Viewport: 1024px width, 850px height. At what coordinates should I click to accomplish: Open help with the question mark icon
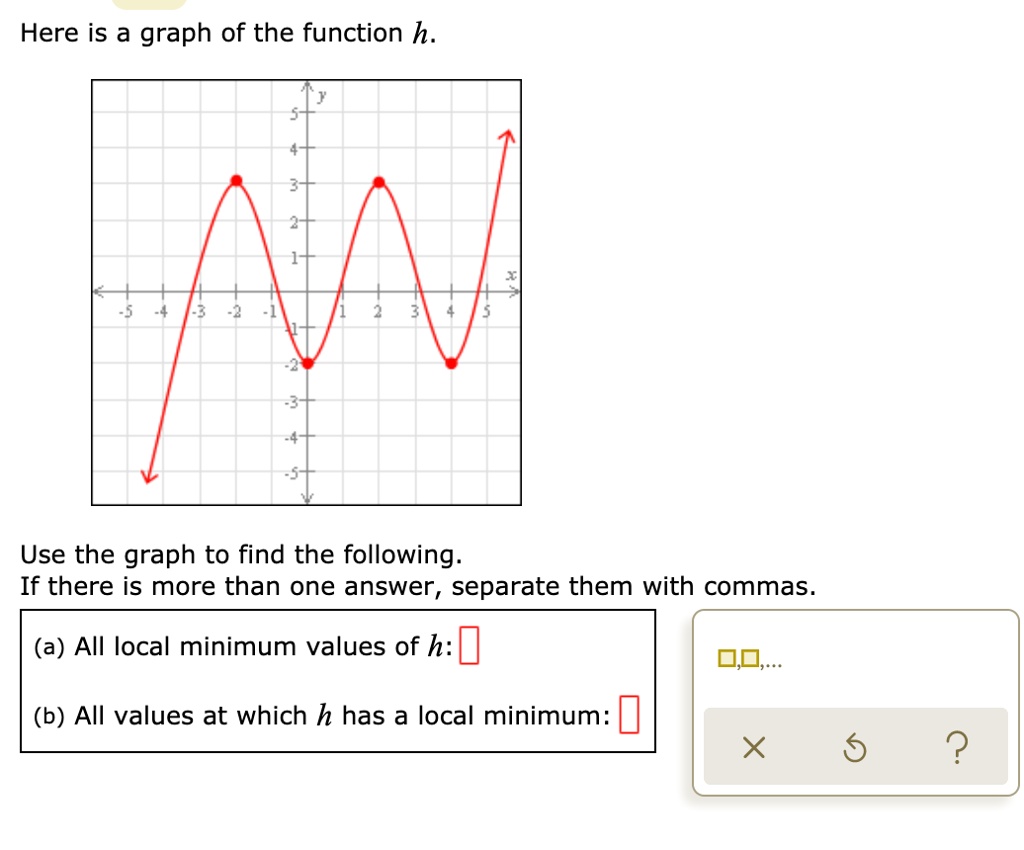pos(957,748)
